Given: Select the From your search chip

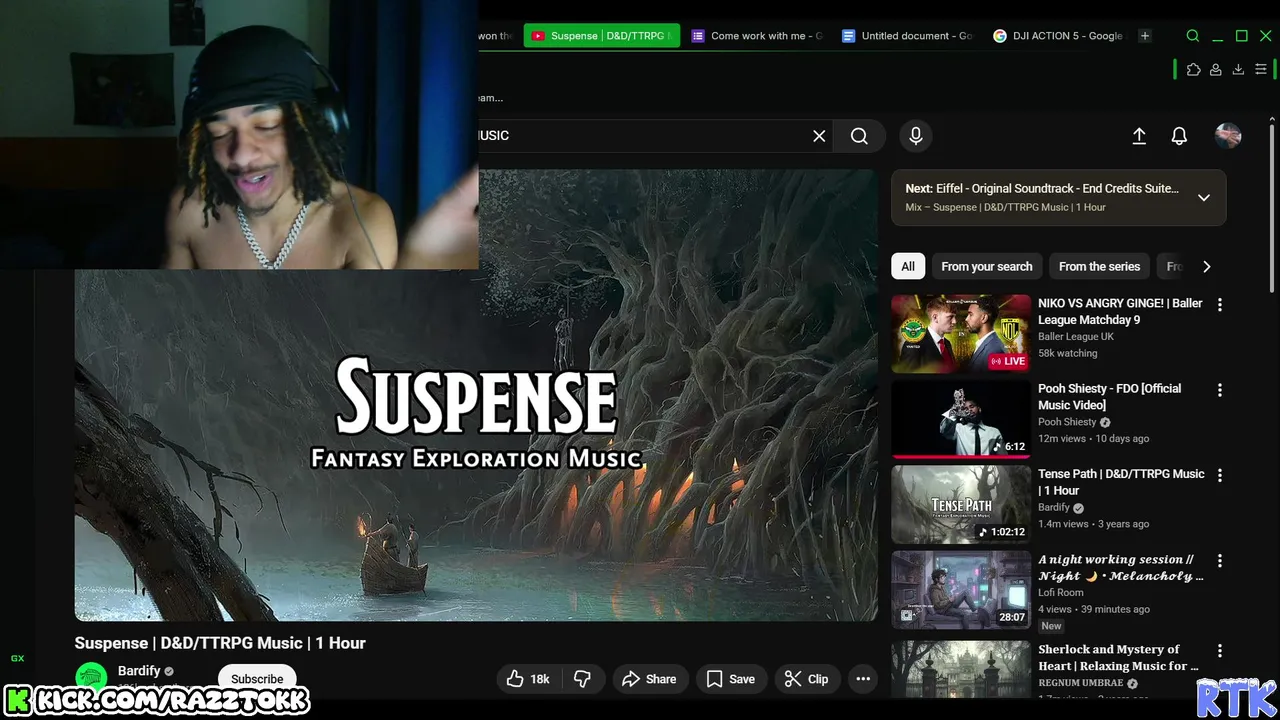Looking at the screenshot, I should coord(986,266).
